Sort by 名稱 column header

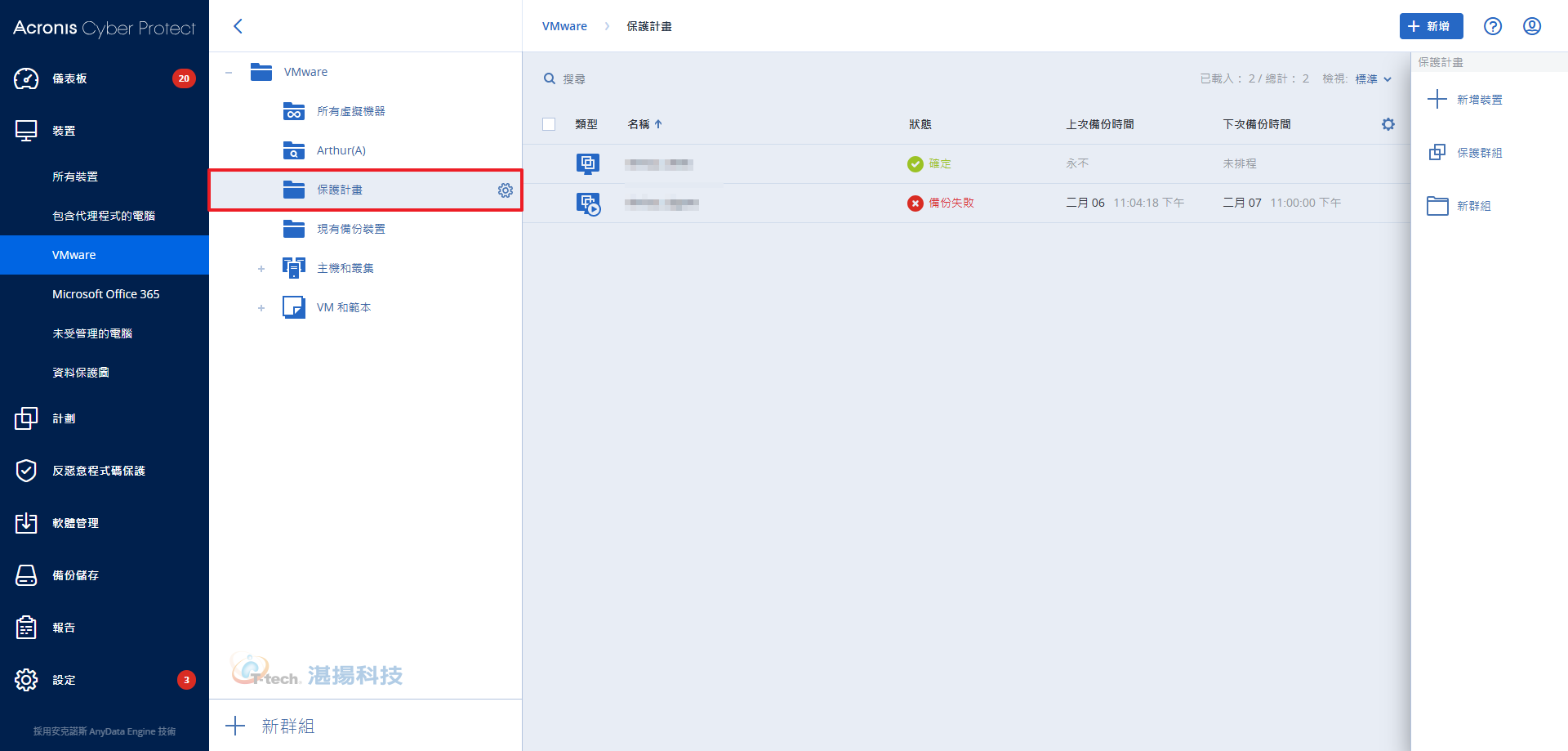tap(644, 124)
